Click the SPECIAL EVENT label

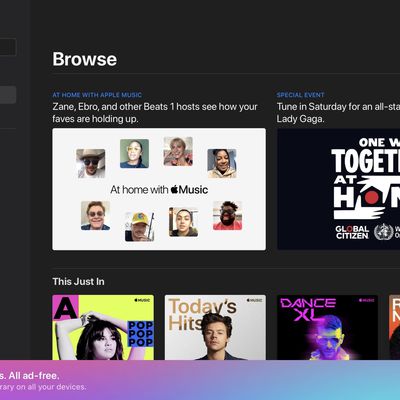pos(300,95)
